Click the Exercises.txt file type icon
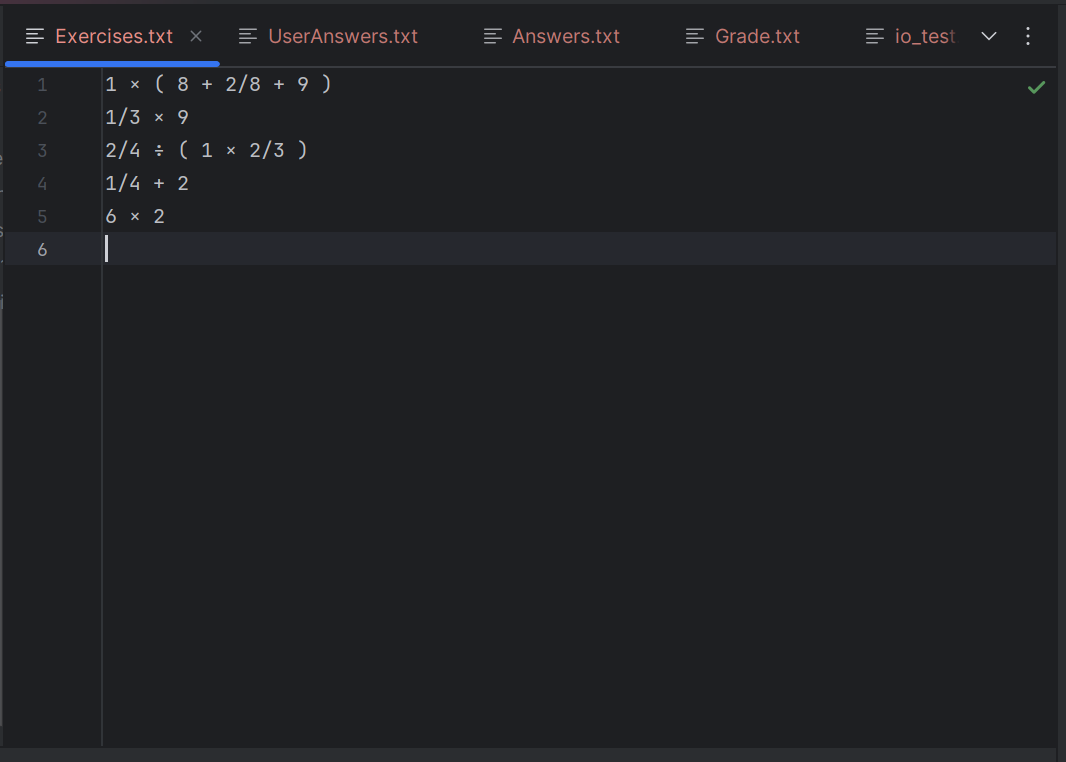 35,36
